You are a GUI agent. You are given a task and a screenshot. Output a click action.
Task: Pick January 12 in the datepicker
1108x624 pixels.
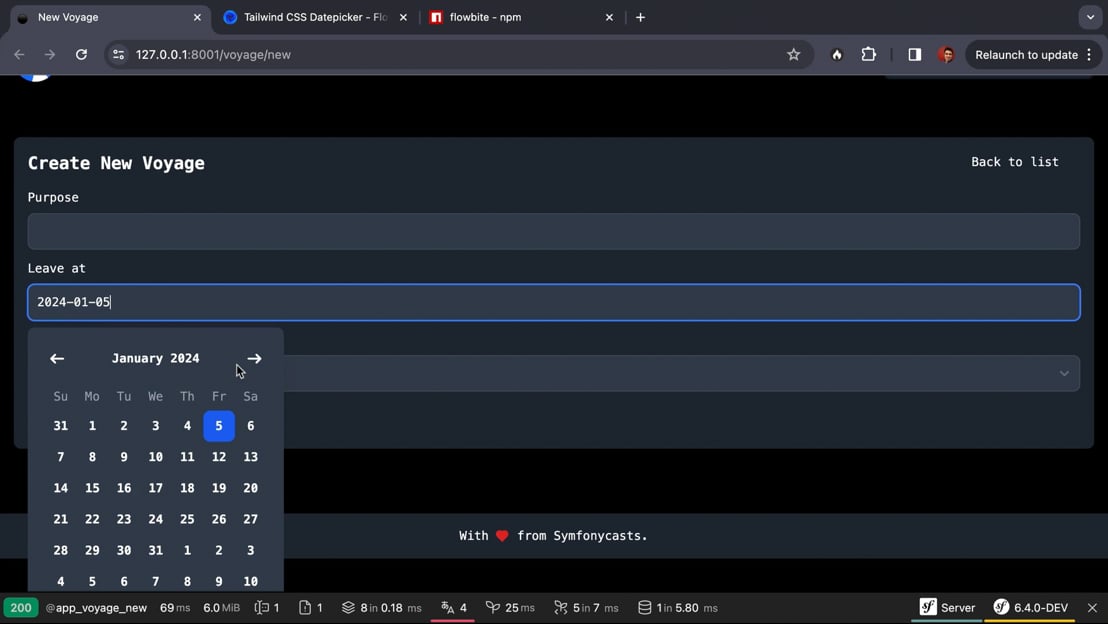point(219,457)
